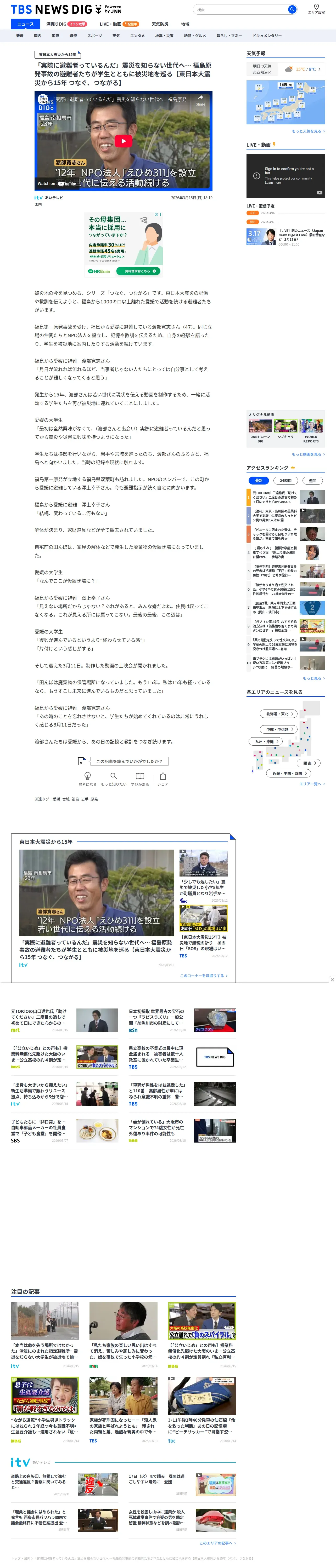Click the 福島 related tag
The width and height of the screenshot is (336, 1568).
76,799
